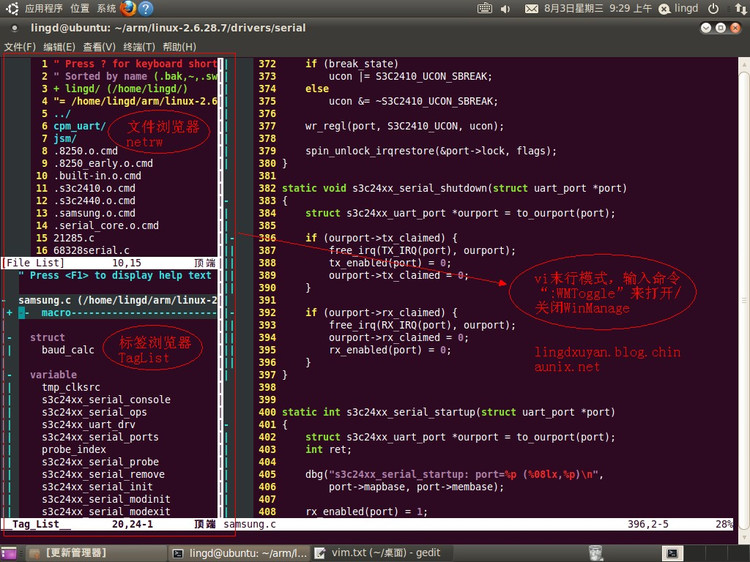
Task: Collapse the samsung.c file fold in TagList
Action: 4,300
